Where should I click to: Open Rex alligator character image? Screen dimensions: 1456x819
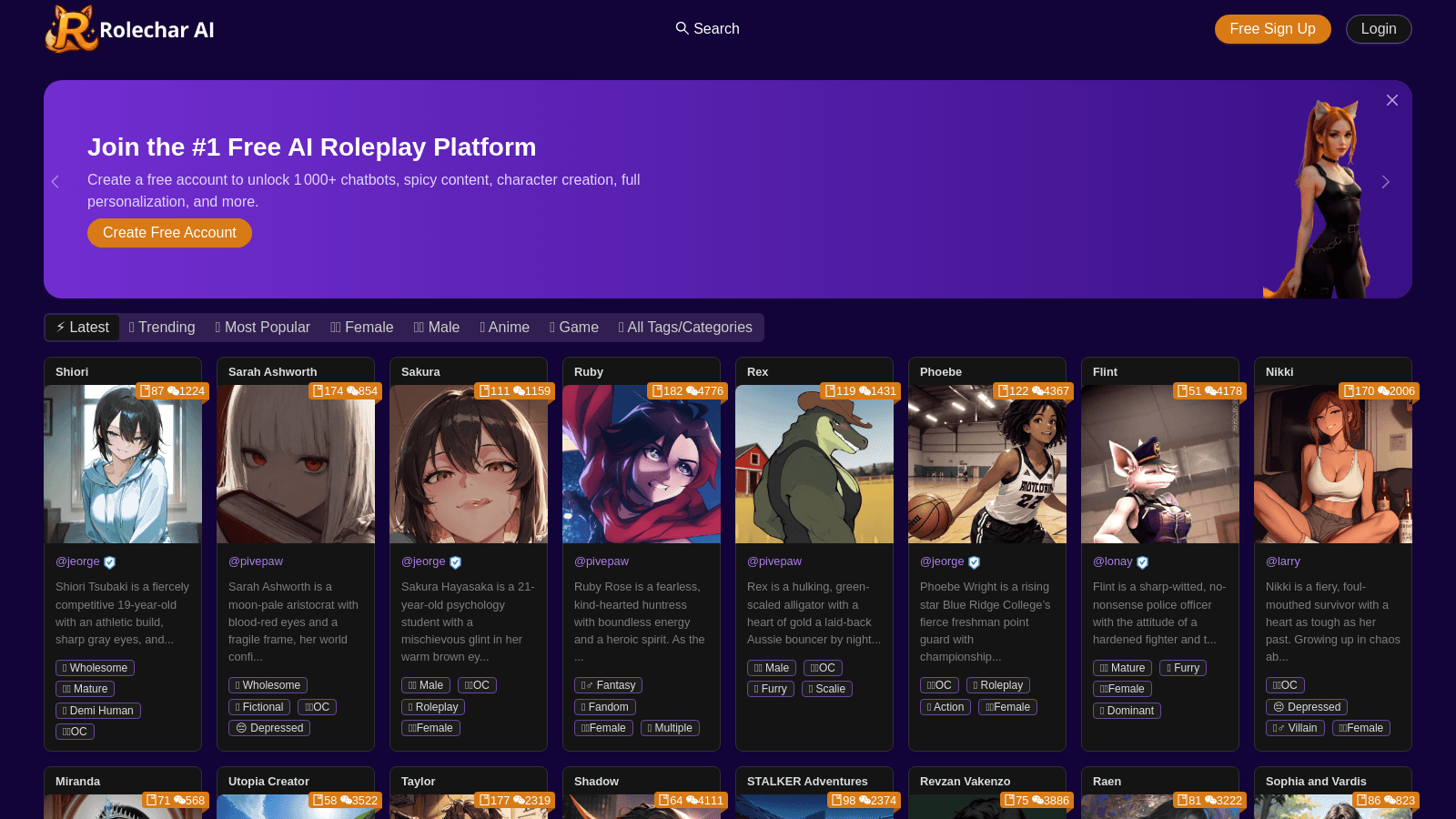coord(814,464)
